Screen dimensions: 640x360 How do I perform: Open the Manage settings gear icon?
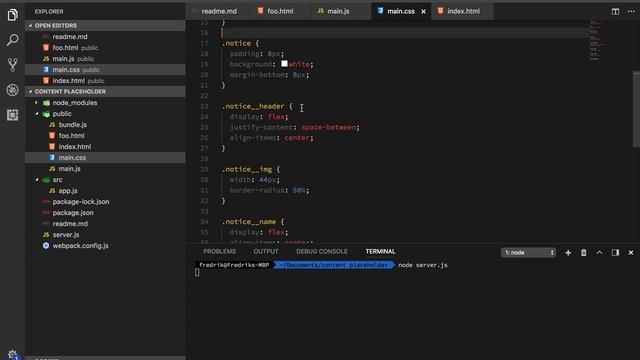pyautogui.click(x=12, y=354)
